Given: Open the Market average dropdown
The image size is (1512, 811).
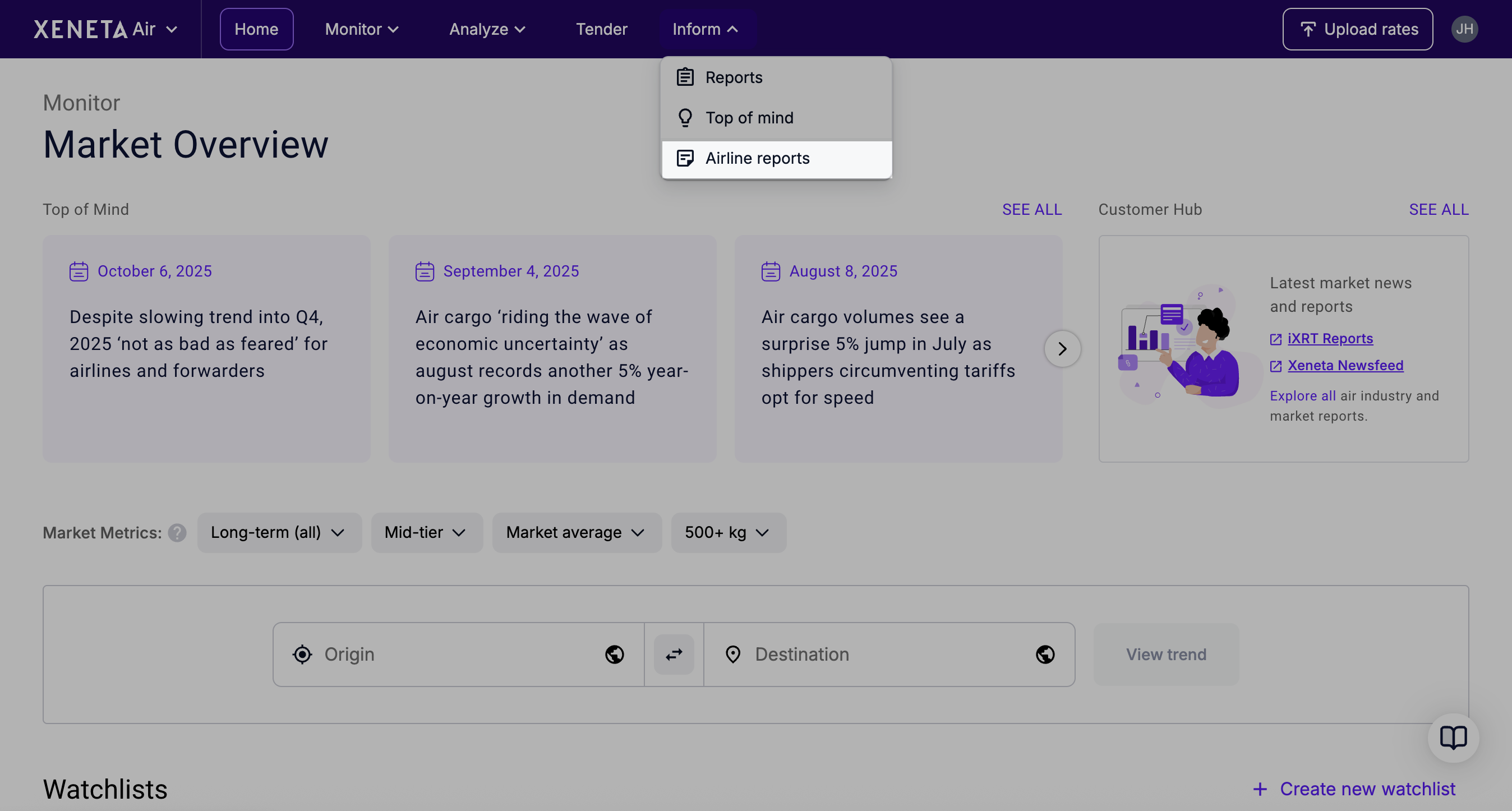Looking at the screenshot, I should 577,533.
